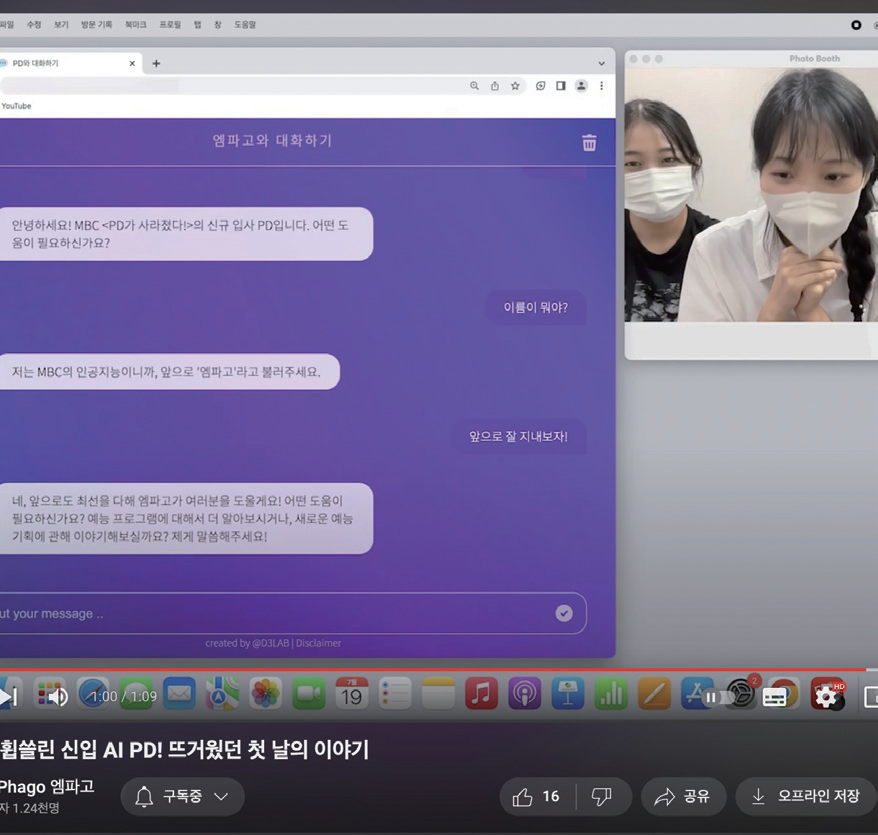Image resolution: width=878 pixels, height=835 pixels.
Task: Click the '앞으로 잘 지내보자!' chat message
Action: (518, 436)
